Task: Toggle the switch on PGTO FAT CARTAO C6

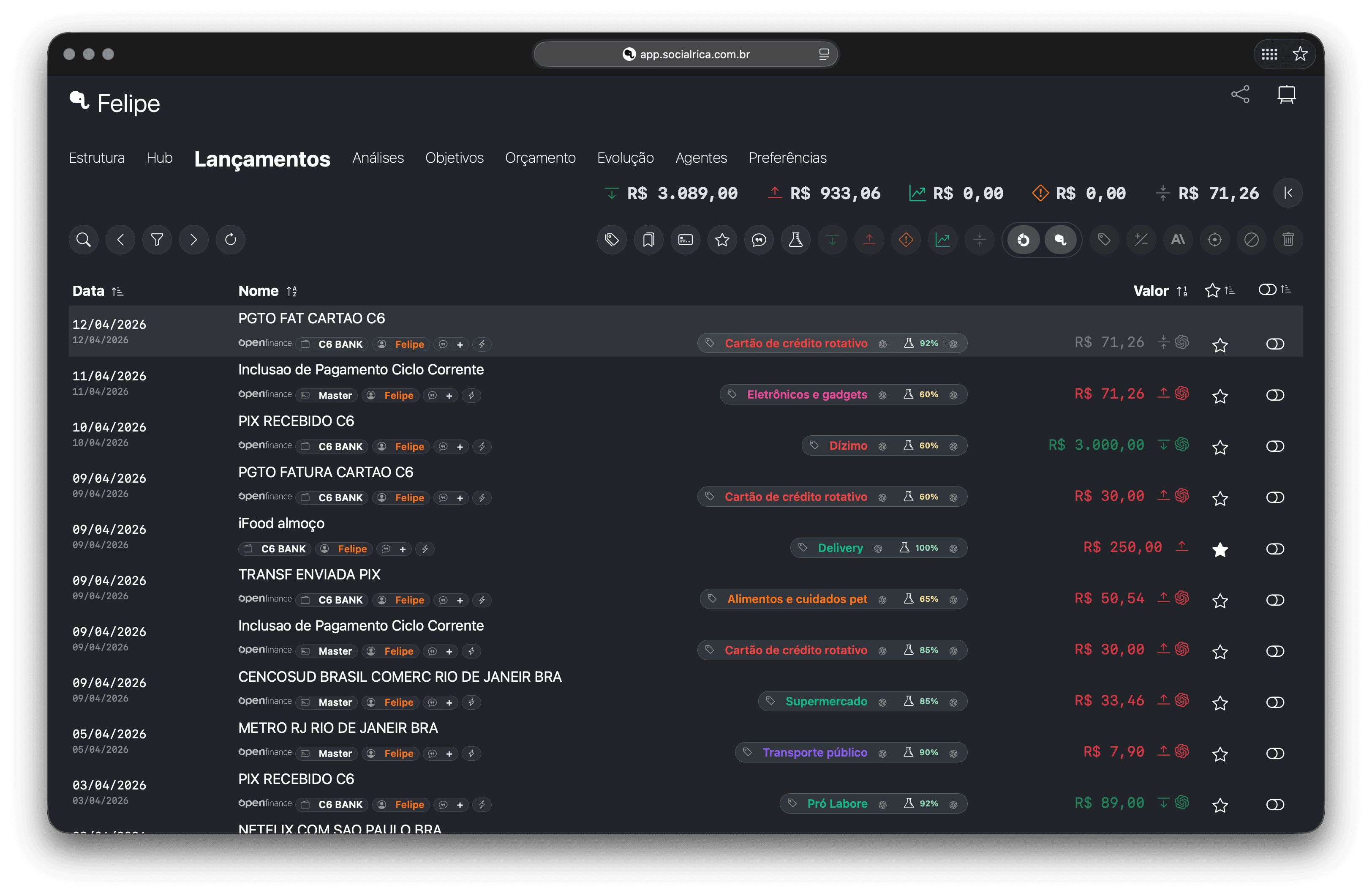Action: [1275, 344]
